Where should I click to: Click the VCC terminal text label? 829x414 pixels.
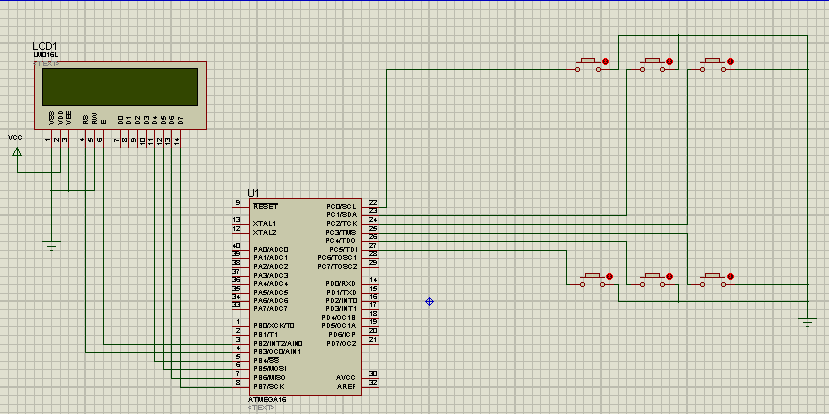click(x=15, y=137)
